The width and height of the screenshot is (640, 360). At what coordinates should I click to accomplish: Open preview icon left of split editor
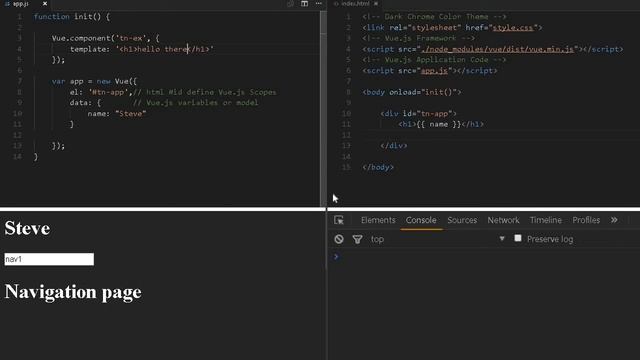(x=290, y=4)
